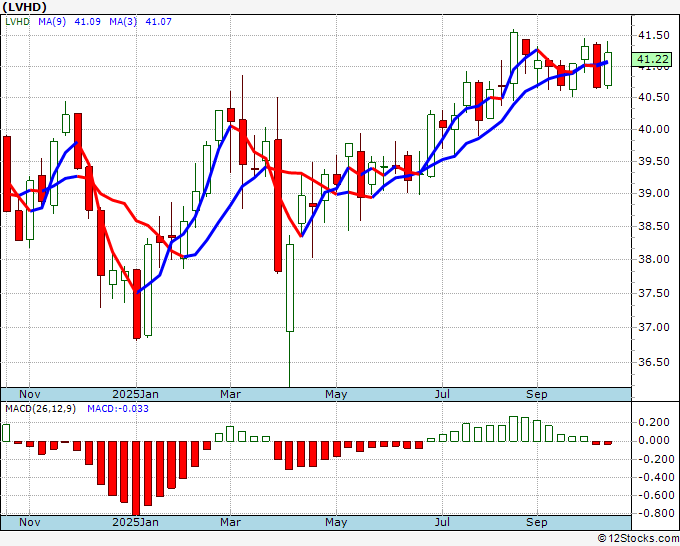Select the LVHD legend label
The height and width of the screenshot is (546, 680).
(x=17, y=21)
